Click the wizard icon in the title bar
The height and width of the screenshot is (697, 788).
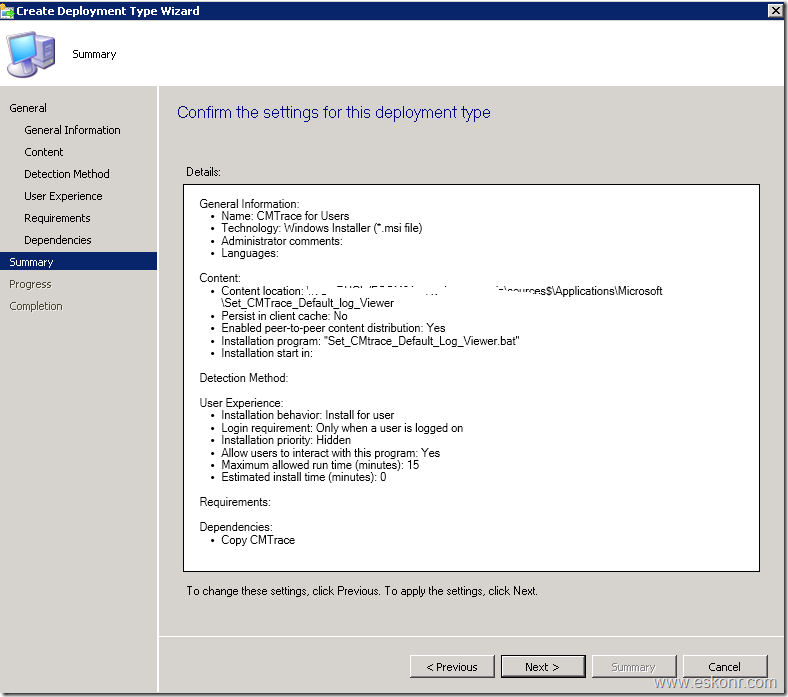(8, 10)
